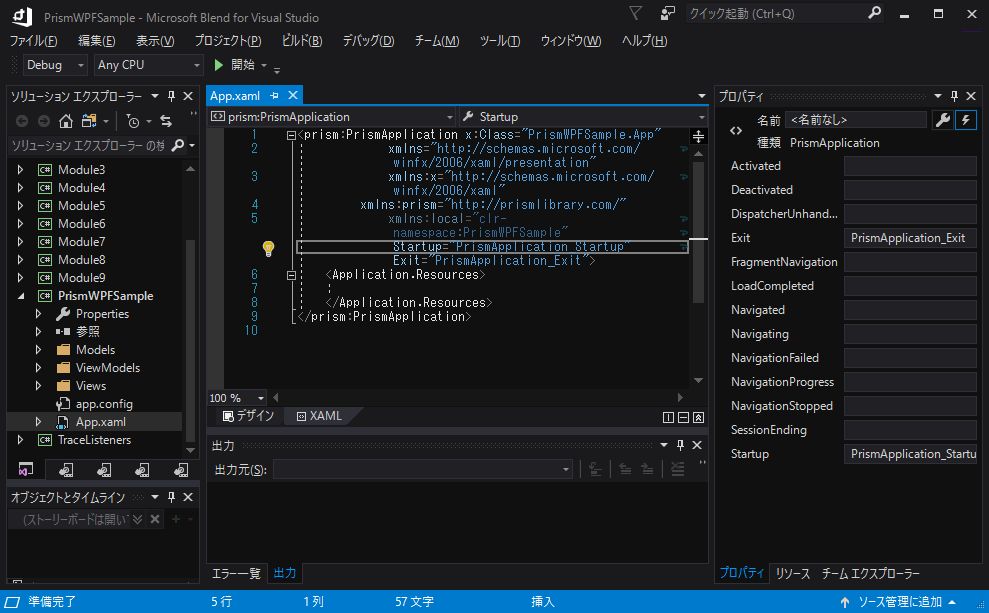Click the Home icon in Solution Explorer
The image size is (989, 613).
tap(66, 120)
